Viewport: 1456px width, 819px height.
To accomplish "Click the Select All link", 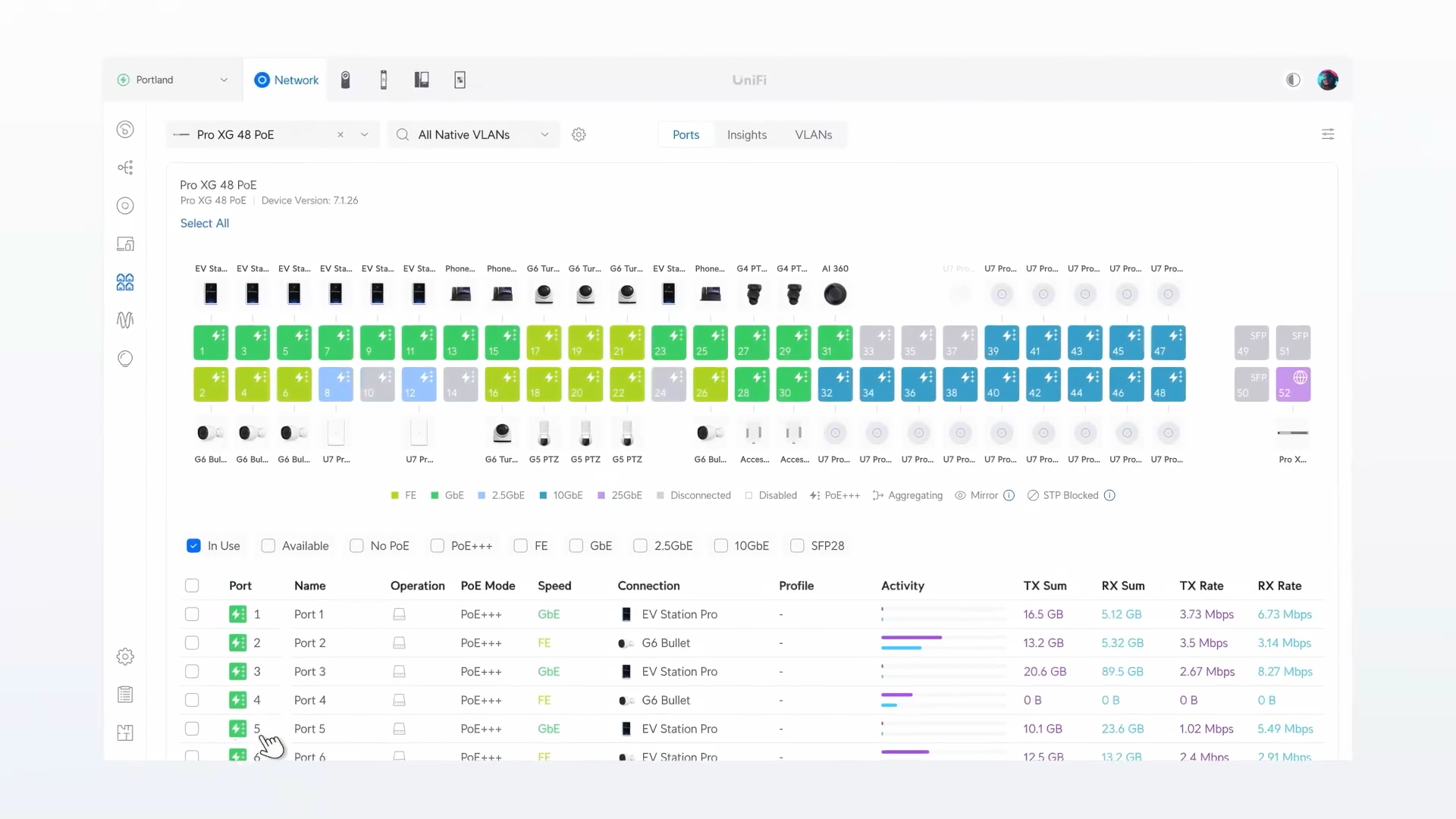I will [204, 223].
